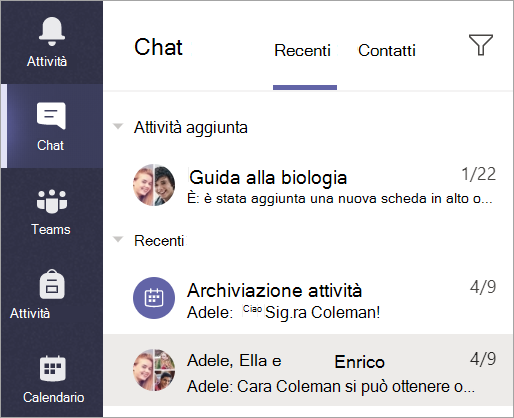Open the Attività bell notifications icon
This screenshot has width=514, height=418.
tap(51, 32)
